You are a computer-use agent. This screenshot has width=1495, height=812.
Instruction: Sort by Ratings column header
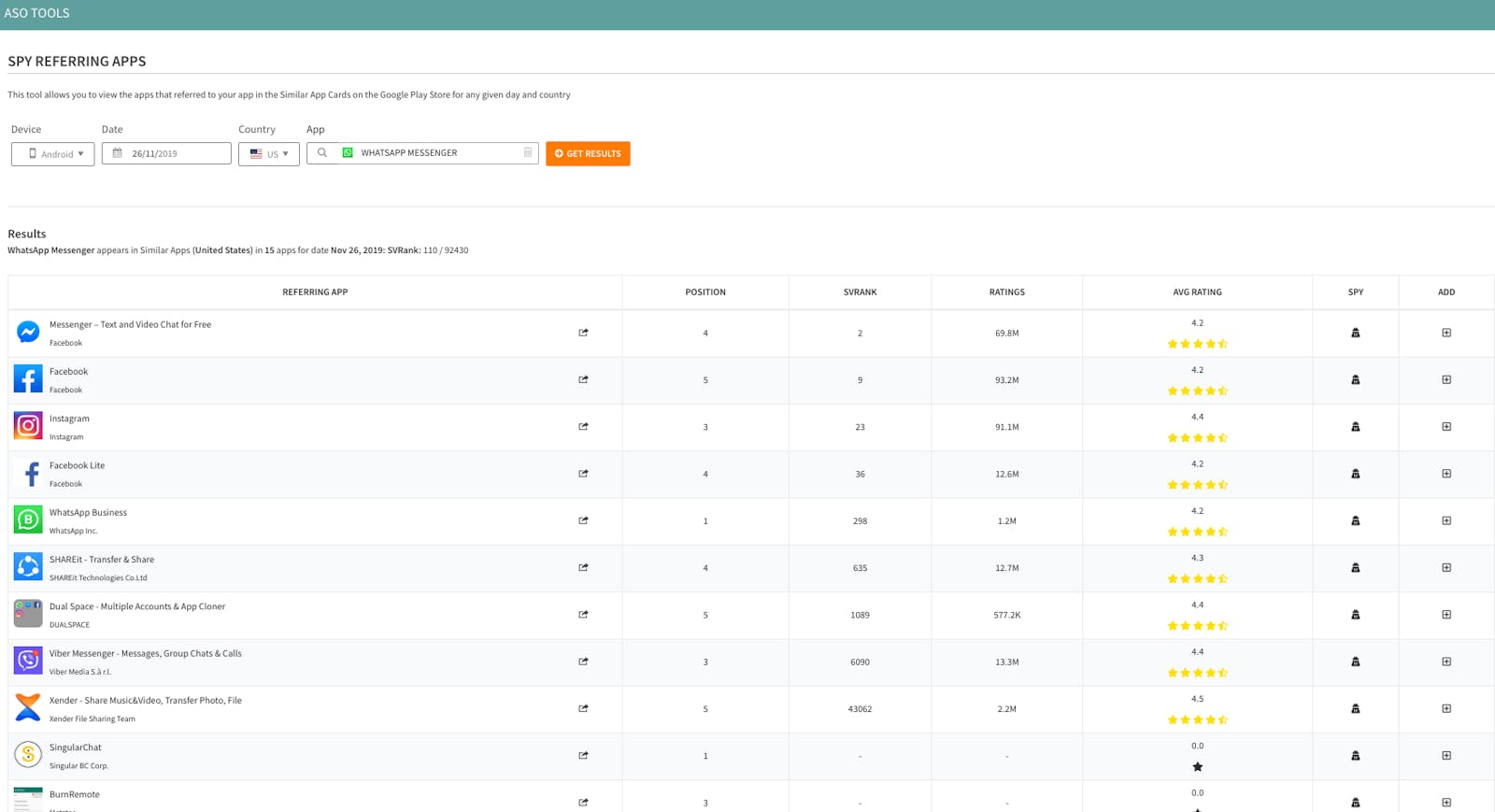point(1007,292)
